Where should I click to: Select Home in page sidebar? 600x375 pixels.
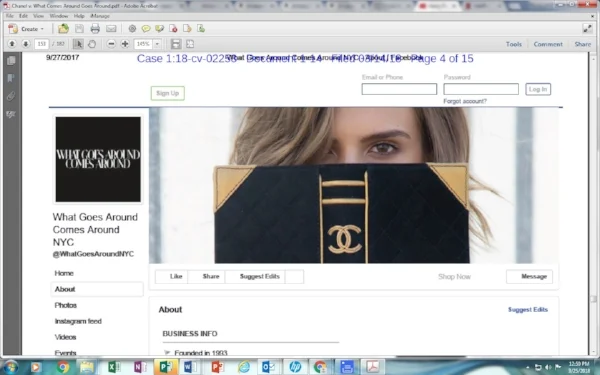[64, 273]
